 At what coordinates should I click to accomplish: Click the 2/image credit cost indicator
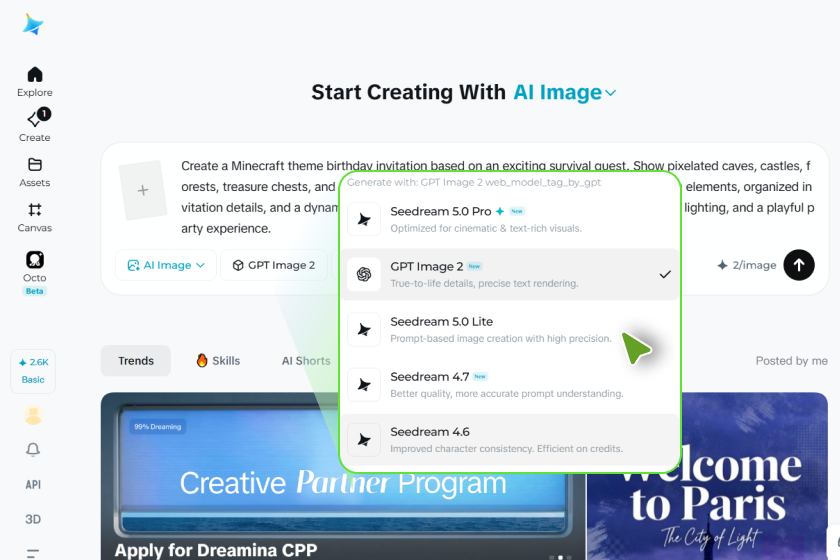[747, 265]
